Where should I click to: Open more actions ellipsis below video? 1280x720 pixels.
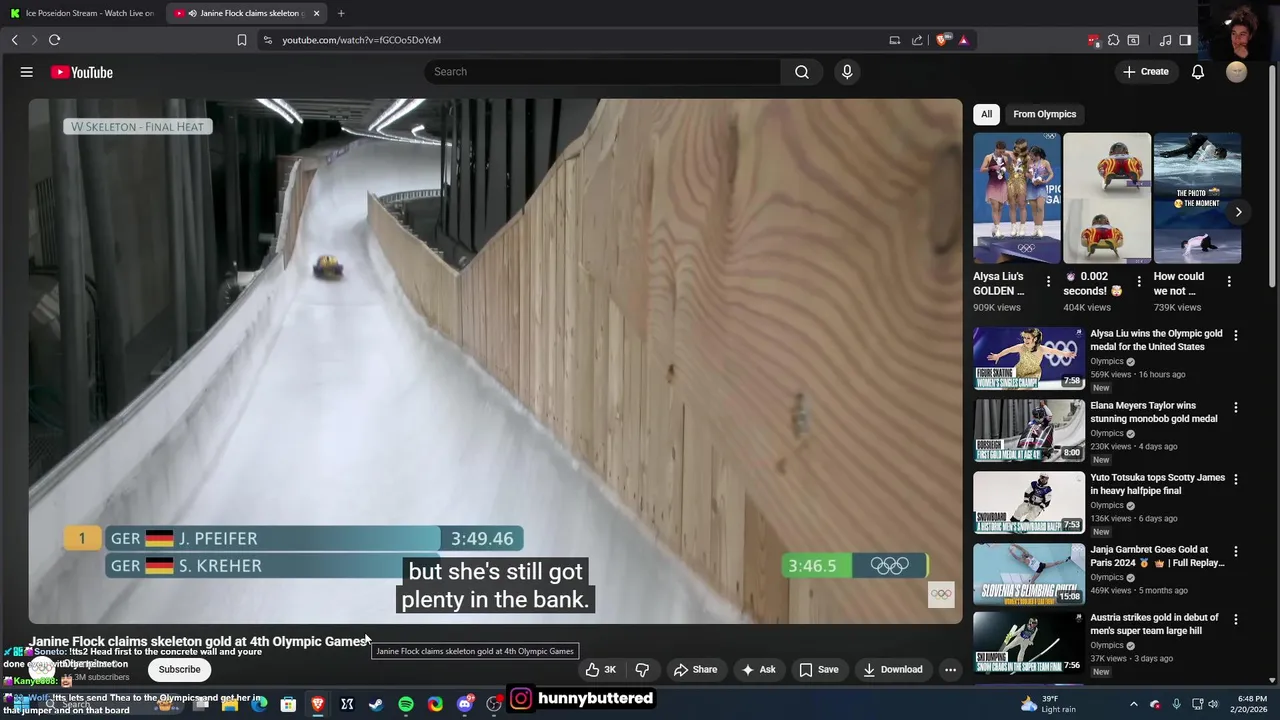pos(950,670)
